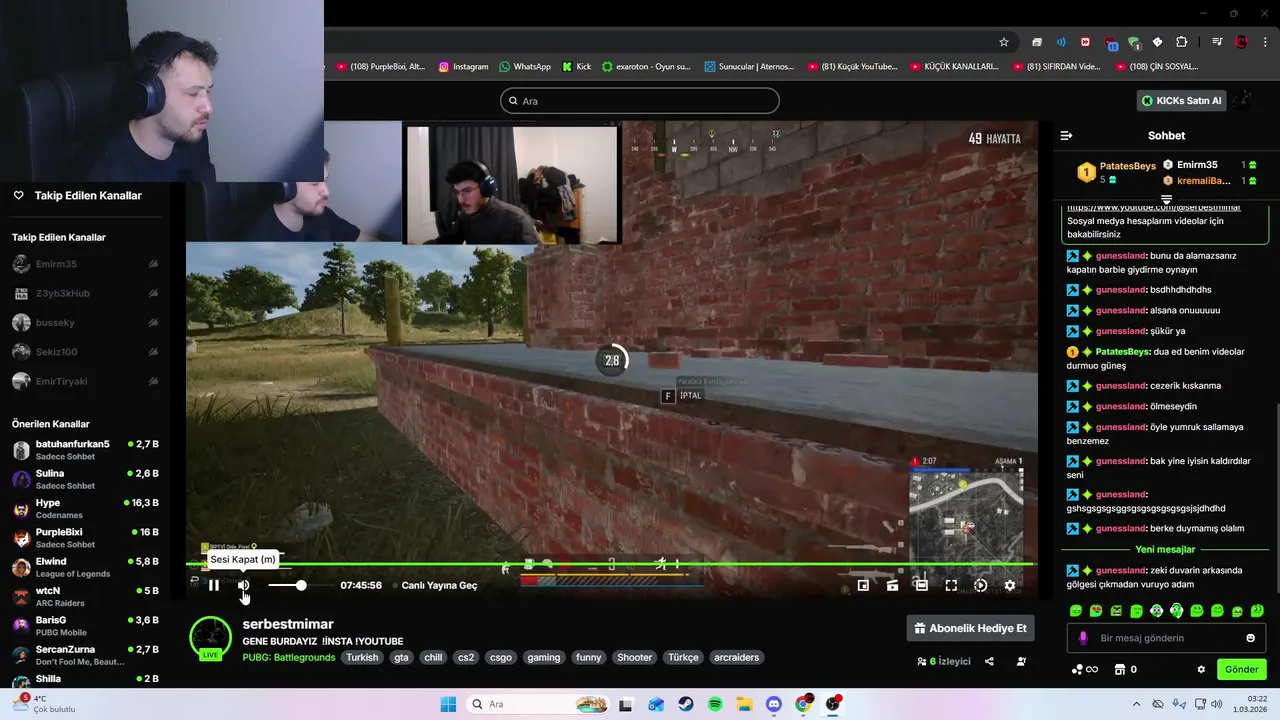Open recommended channel BarisG
This screenshot has height=720, width=1280.
85,626
